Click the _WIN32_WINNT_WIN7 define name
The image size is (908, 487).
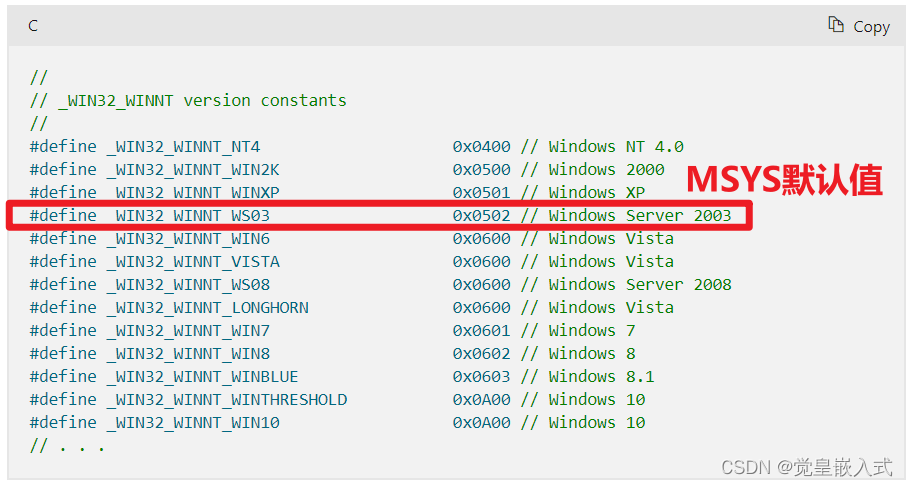(x=189, y=331)
